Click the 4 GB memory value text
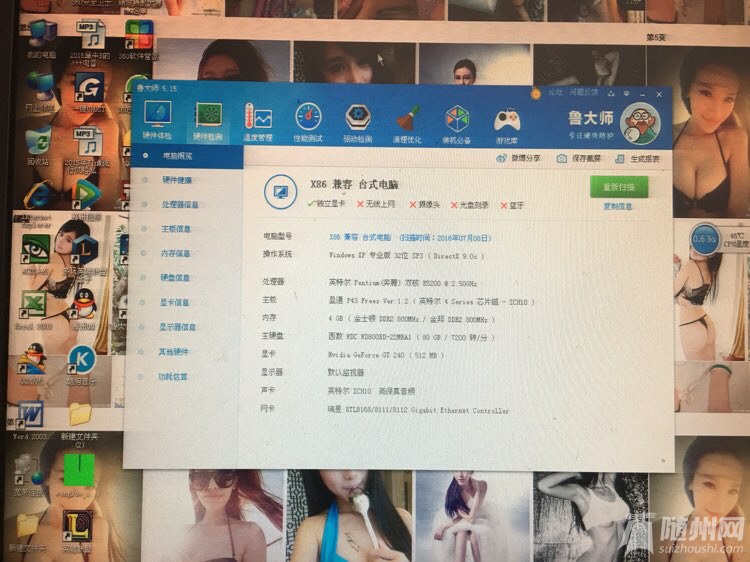This screenshot has width=750, height=562. pos(411,319)
